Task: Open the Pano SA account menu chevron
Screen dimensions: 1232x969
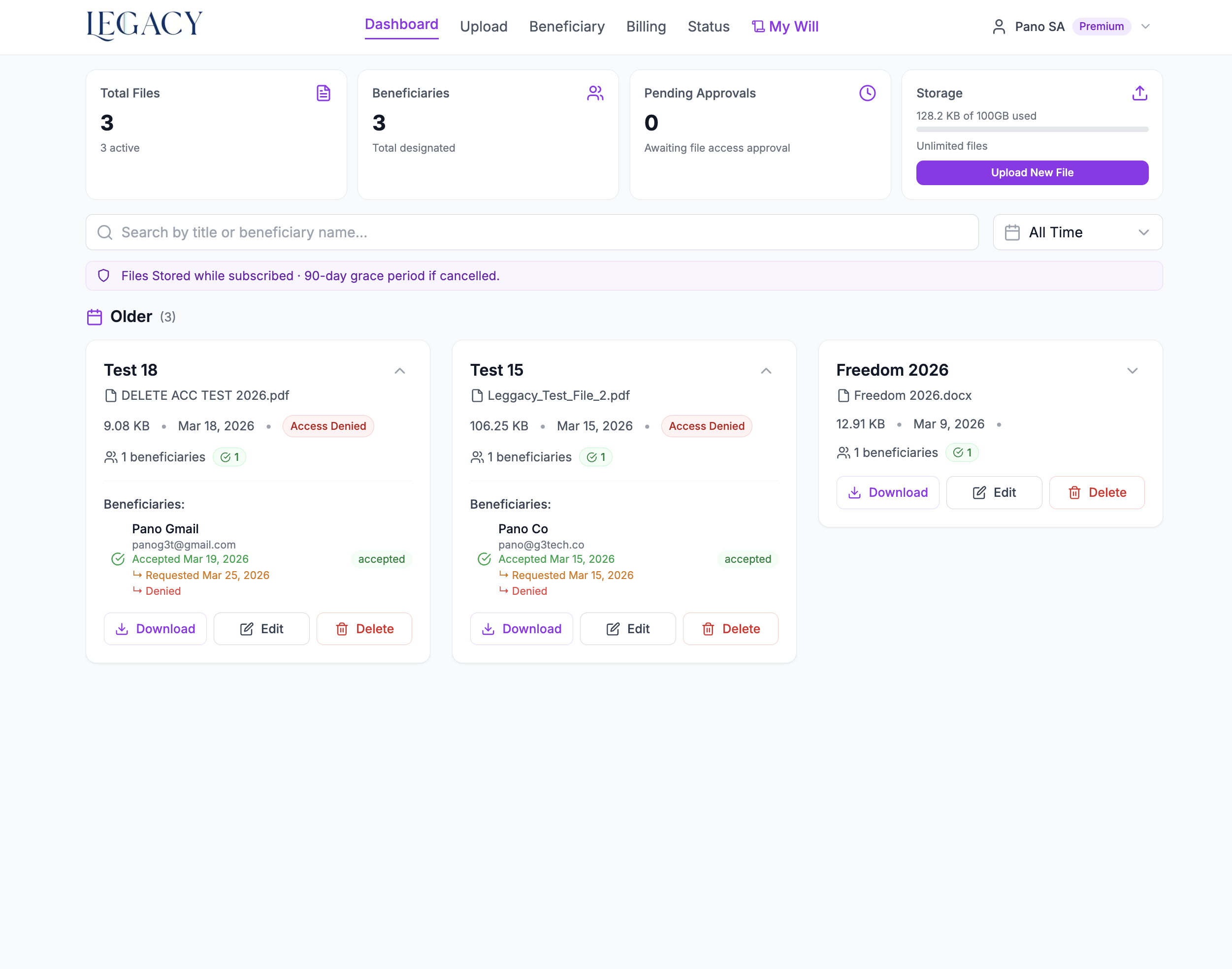Action: coord(1145,27)
